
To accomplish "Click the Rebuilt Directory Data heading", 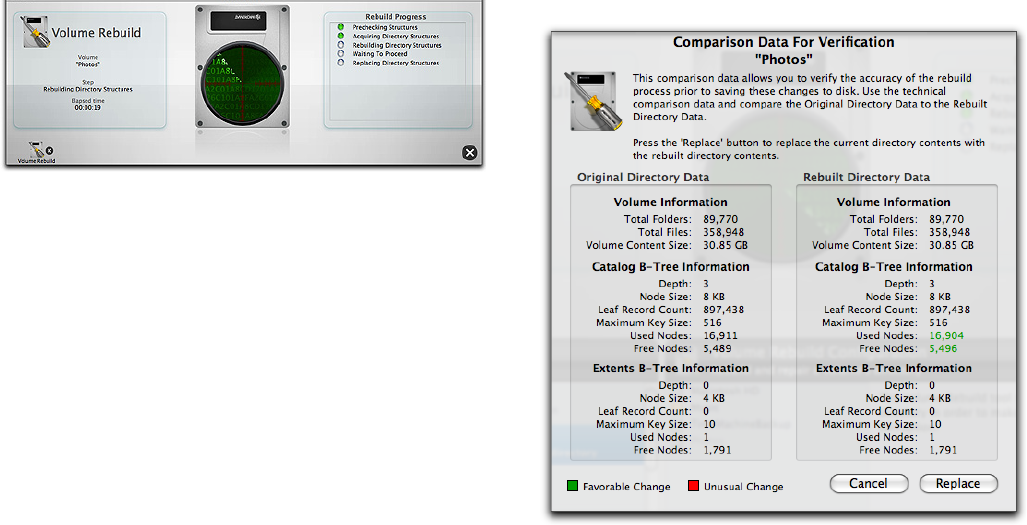I will tap(867, 177).
